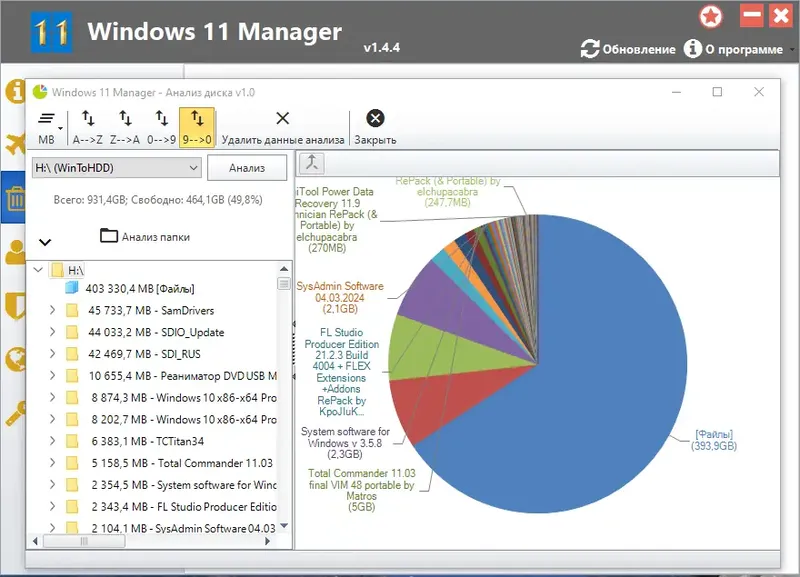Click the SamDrivers folder icon
The height and width of the screenshot is (577, 800).
pos(72,310)
